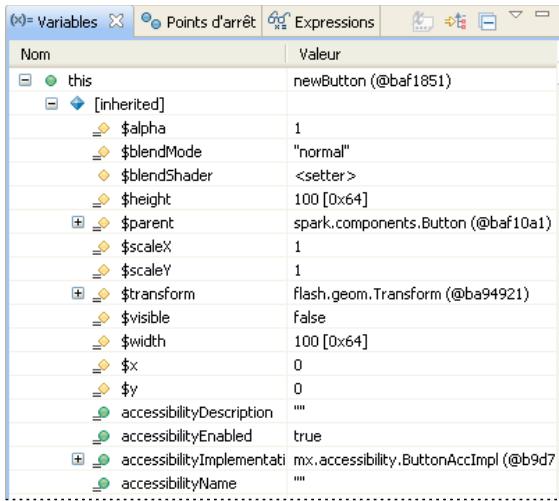The width and height of the screenshot is (559, 501).
Task: Click the $transform variable icon
Action: click(x=101, y=295)
